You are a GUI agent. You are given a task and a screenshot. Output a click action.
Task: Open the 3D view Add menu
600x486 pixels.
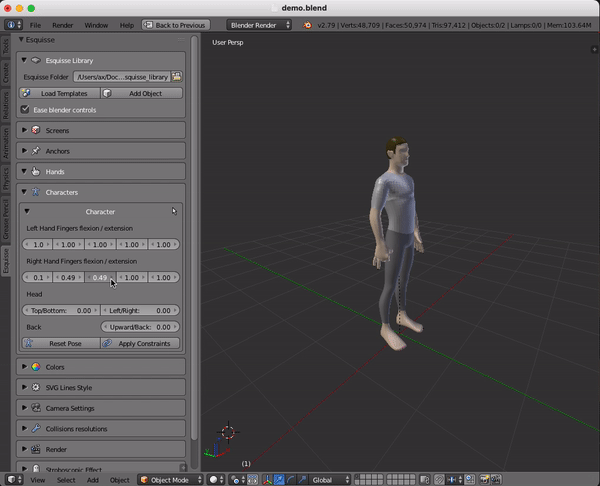[93, 480]
